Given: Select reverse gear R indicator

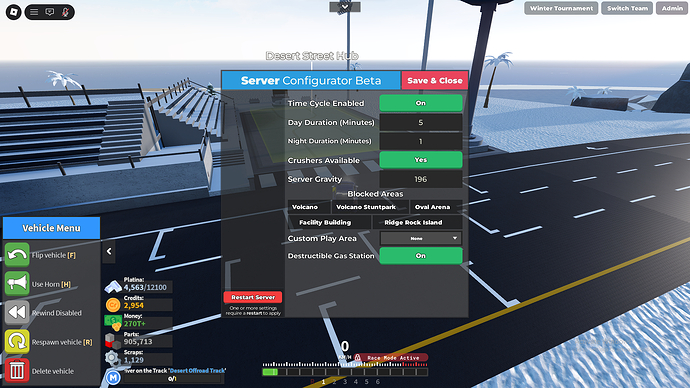Looking at the screenshot, I should pyautogui.click(x=312, y=382).
